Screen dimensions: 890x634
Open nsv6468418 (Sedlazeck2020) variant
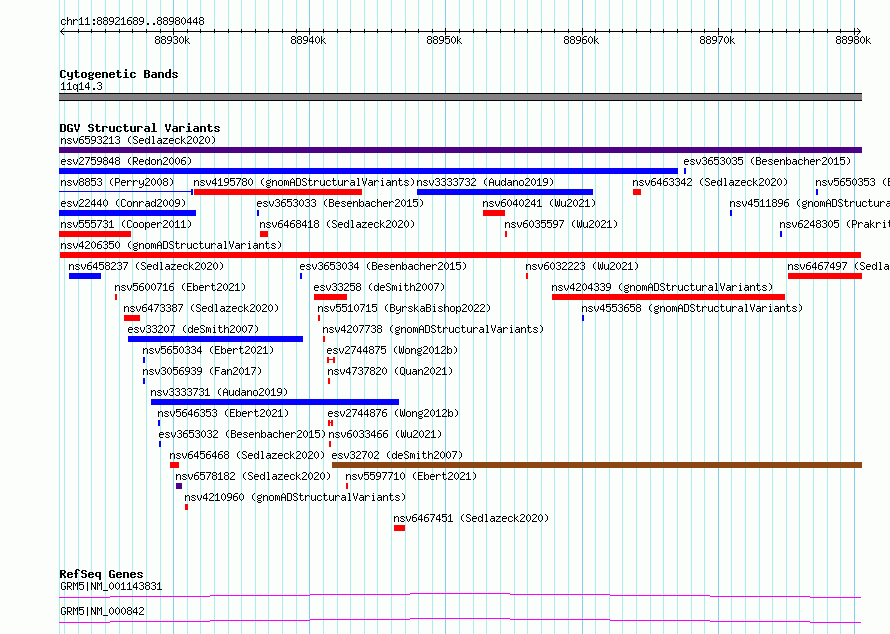pos(337,224)
